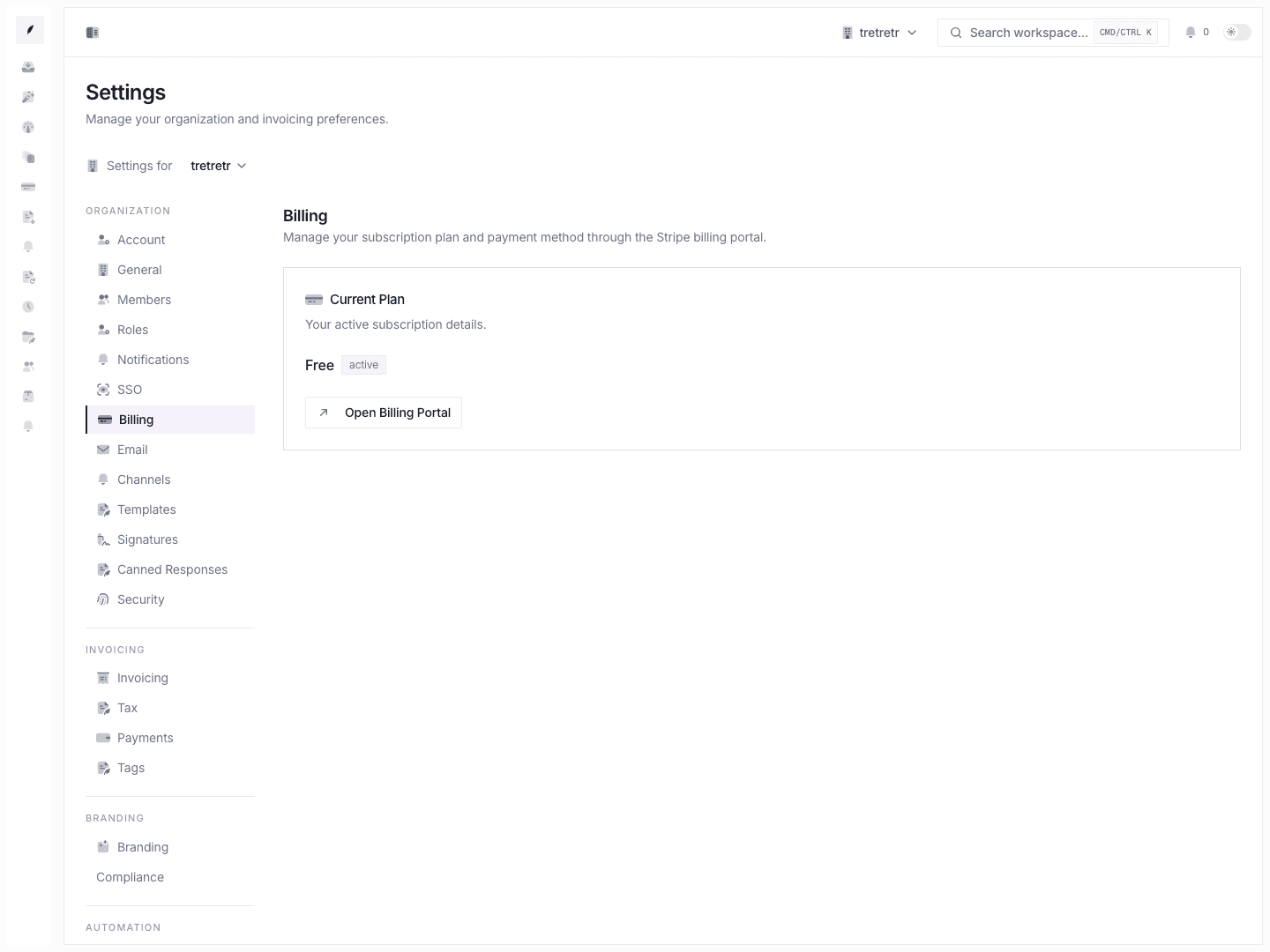Open the Compliance settings page
The height and width of the screenshot is (952, 1270).
coord(170,877)
